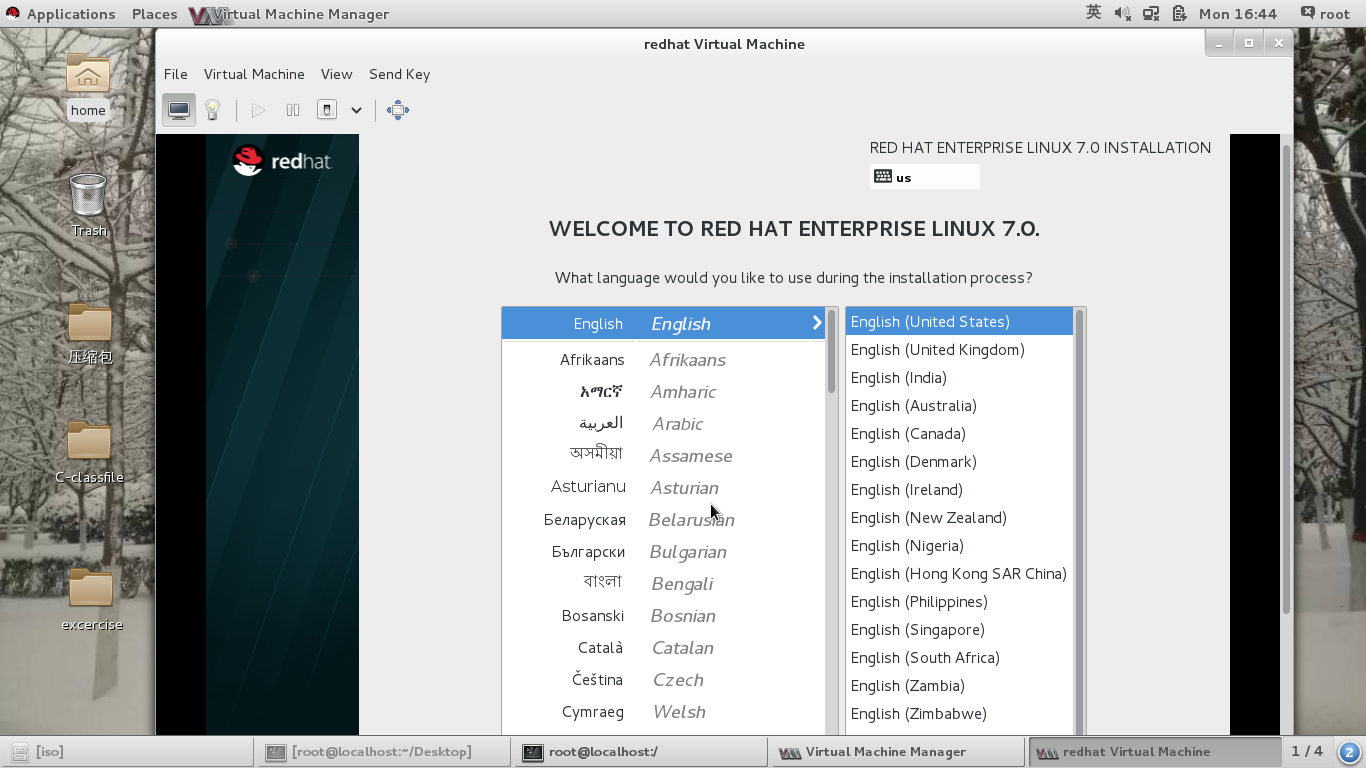Viewport: 1366px width, 768px height.
Task: Select Welsh language row
Action: pyautogui.click(x=663, y=712)
